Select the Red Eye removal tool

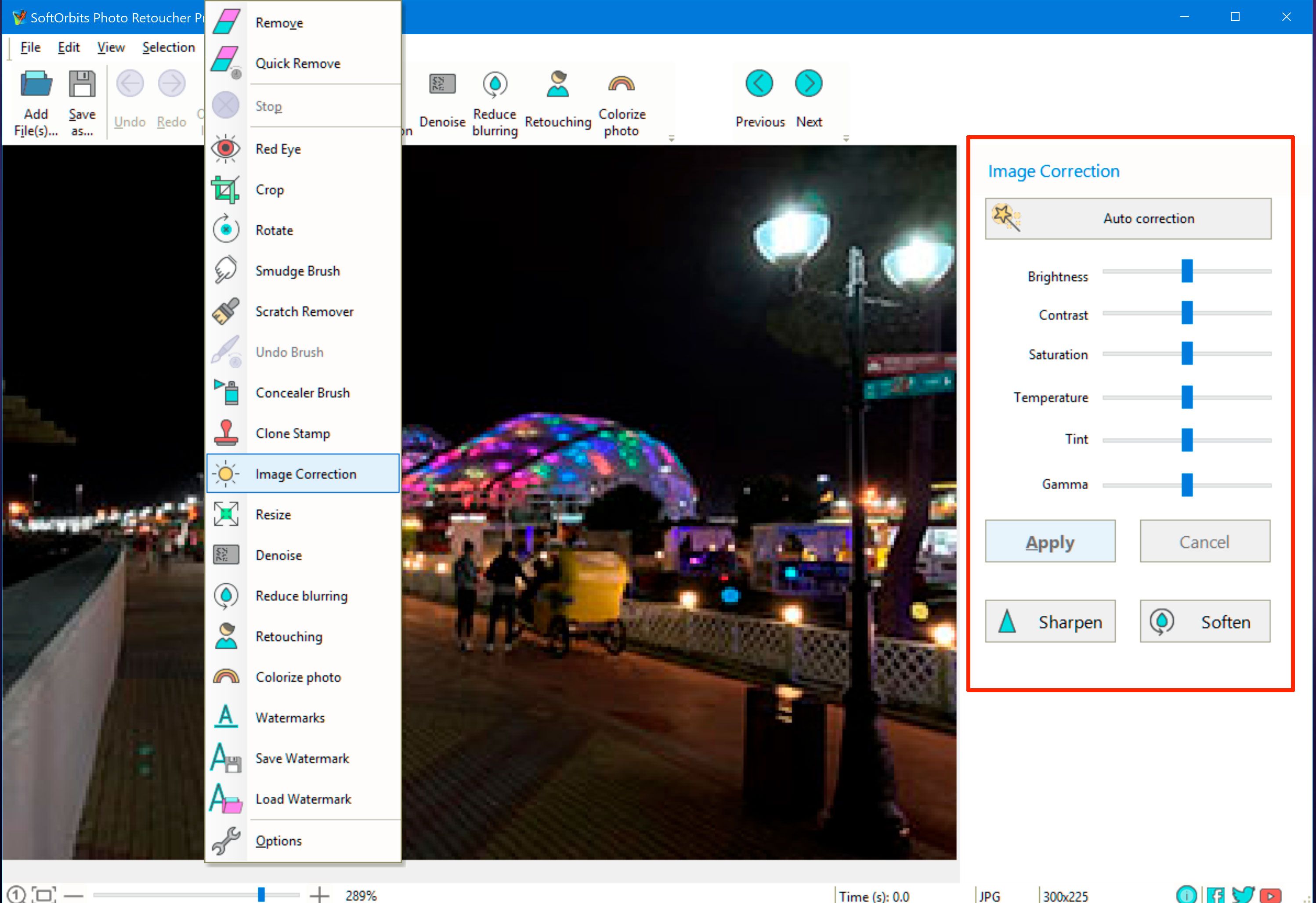click(279, 148)
